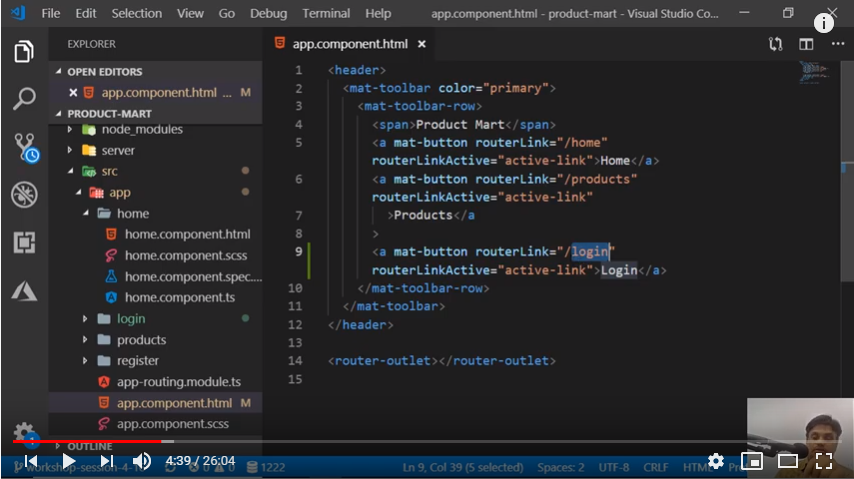Screen dimensions: 854x479
Task: Open the Search view in activity bar
Action: point(24,99)
